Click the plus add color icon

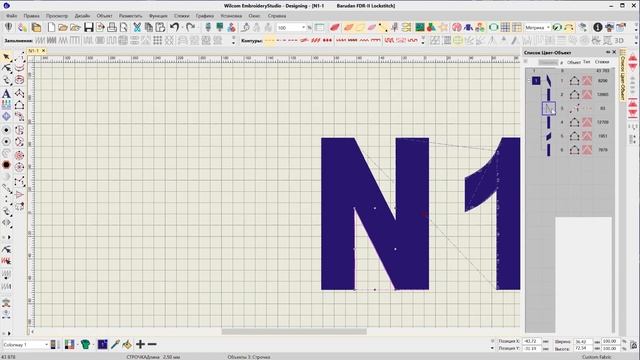pos(140,344)
